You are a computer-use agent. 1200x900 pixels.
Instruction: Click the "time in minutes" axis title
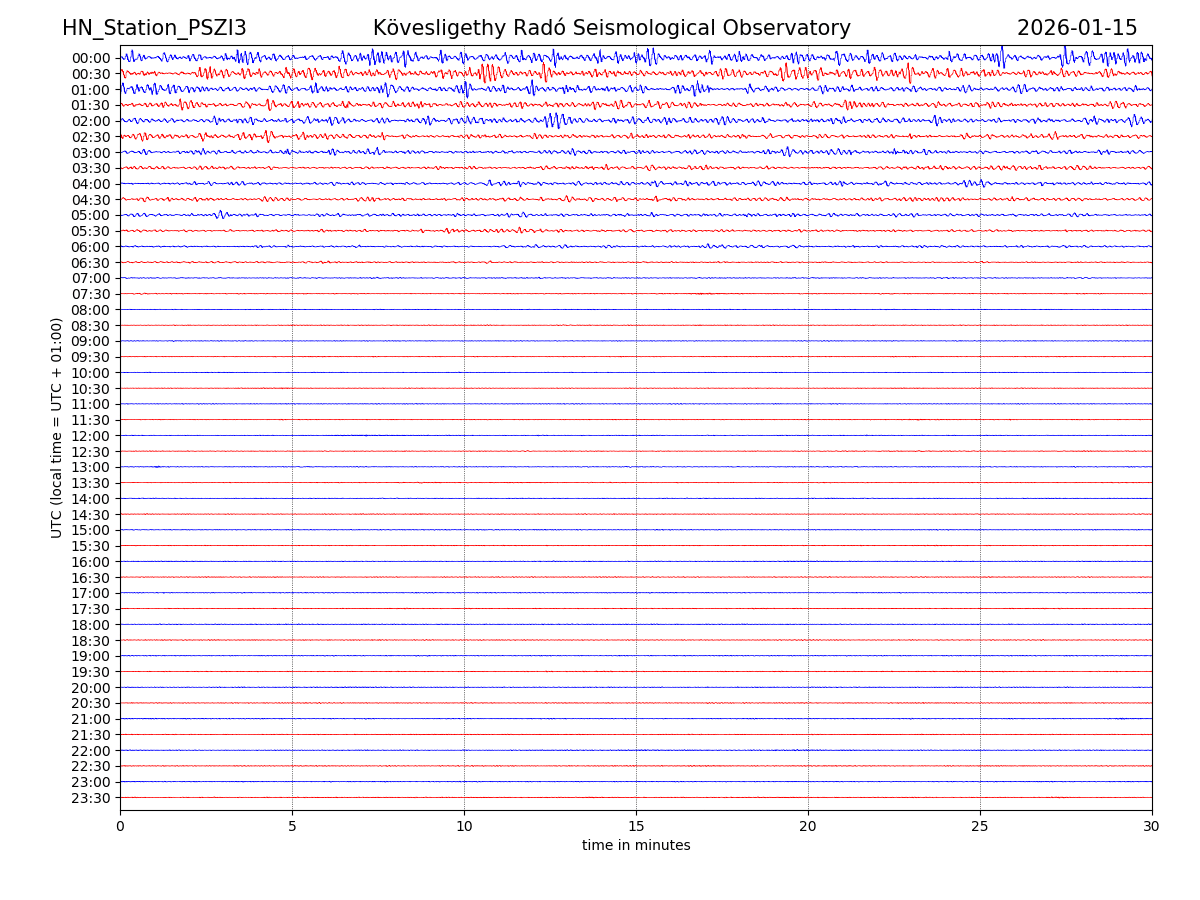pyautogui.click(x=636, y=846)
